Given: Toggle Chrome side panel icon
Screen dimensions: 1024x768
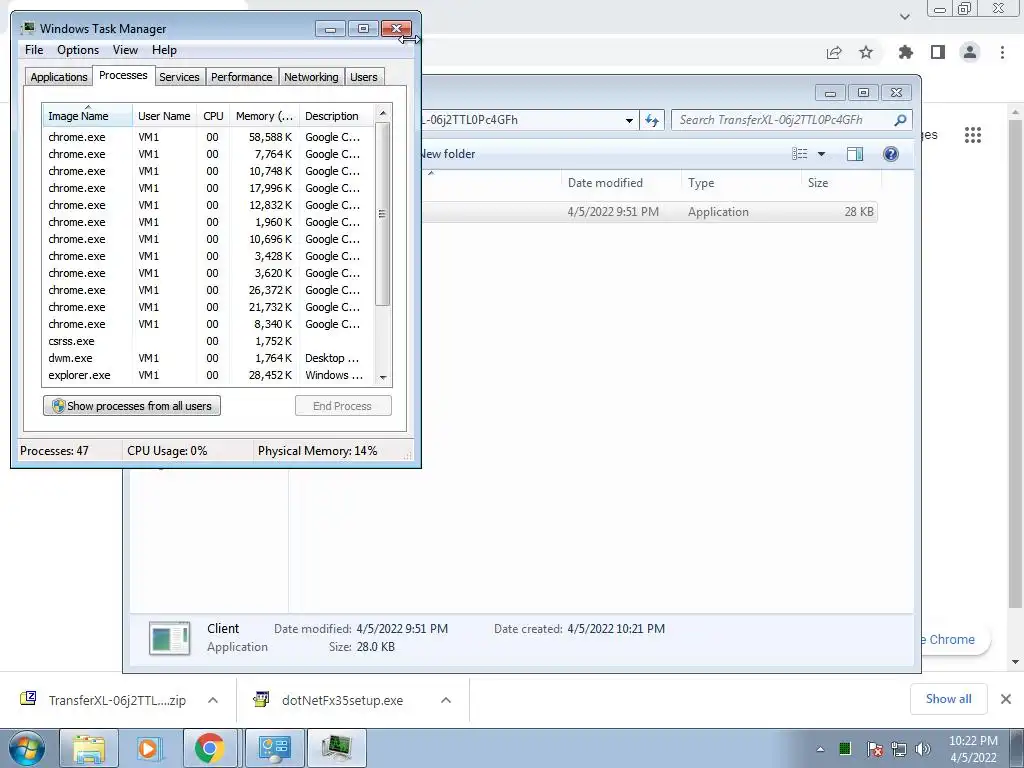Looking at the screenshot, I should point(938,52).
